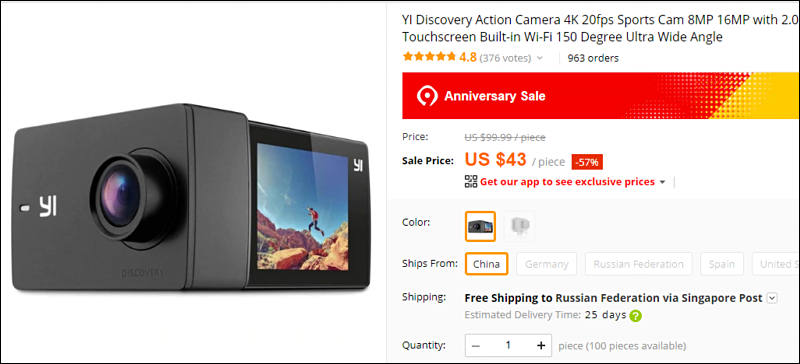Click the orange star rating icons
Image resolution: width=800 pixels, height=364 pixels.
[x=429, y=57]
